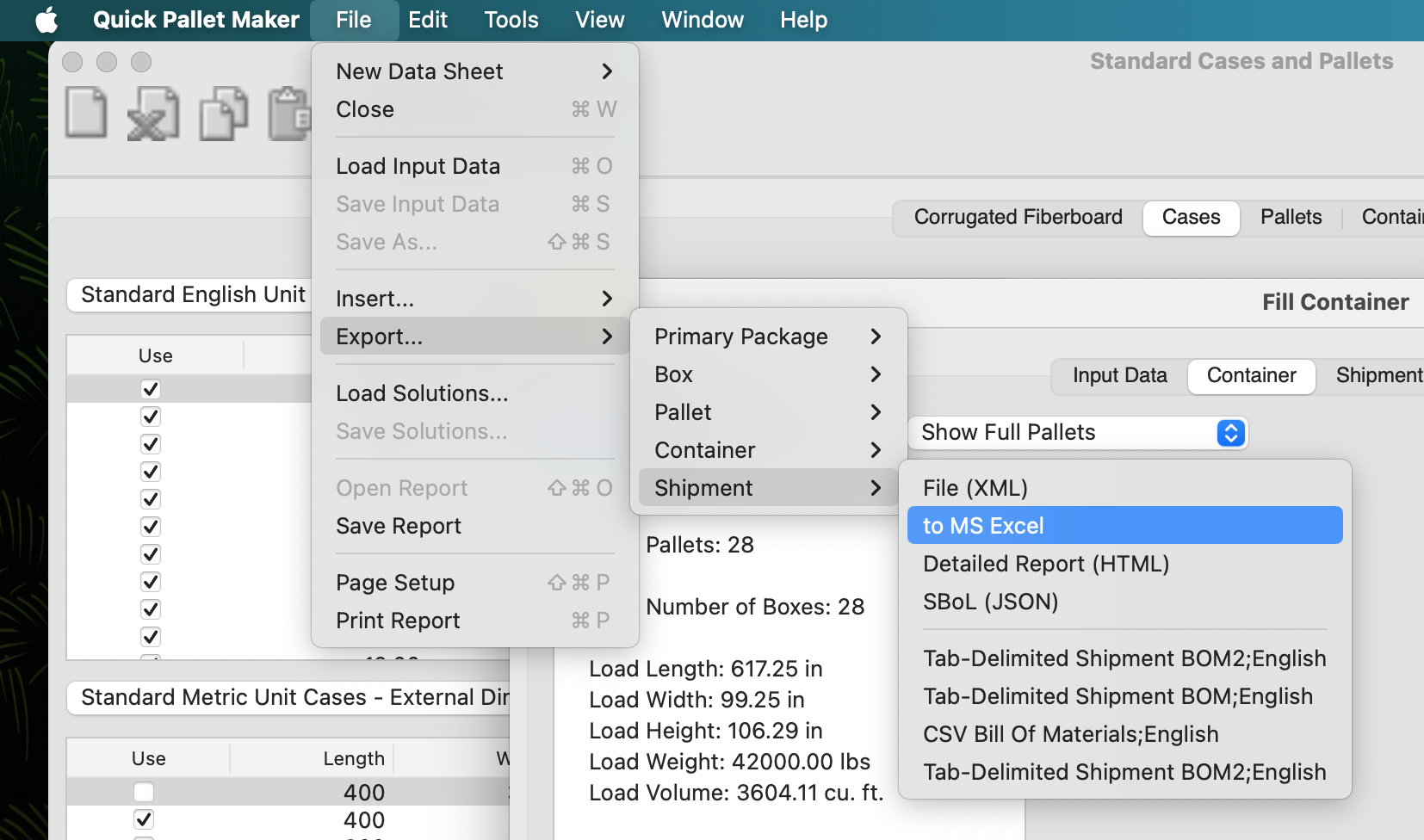Choose Print Report menu item
Viewport: 1424px width, 840px height.
coord(475,621)
